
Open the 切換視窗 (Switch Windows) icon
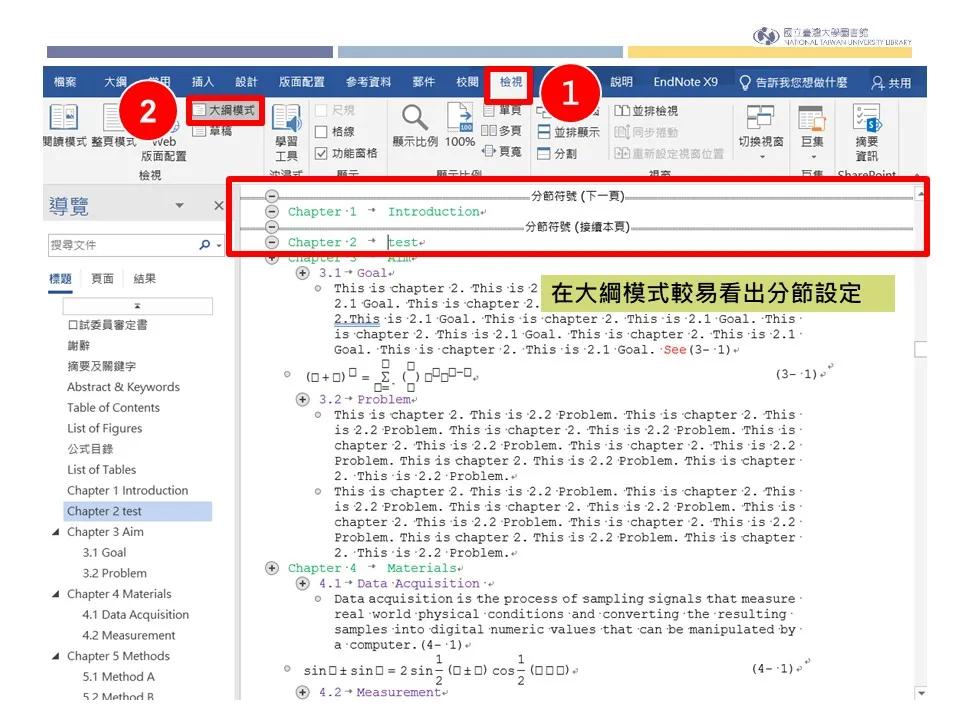[x=762, y=115]
